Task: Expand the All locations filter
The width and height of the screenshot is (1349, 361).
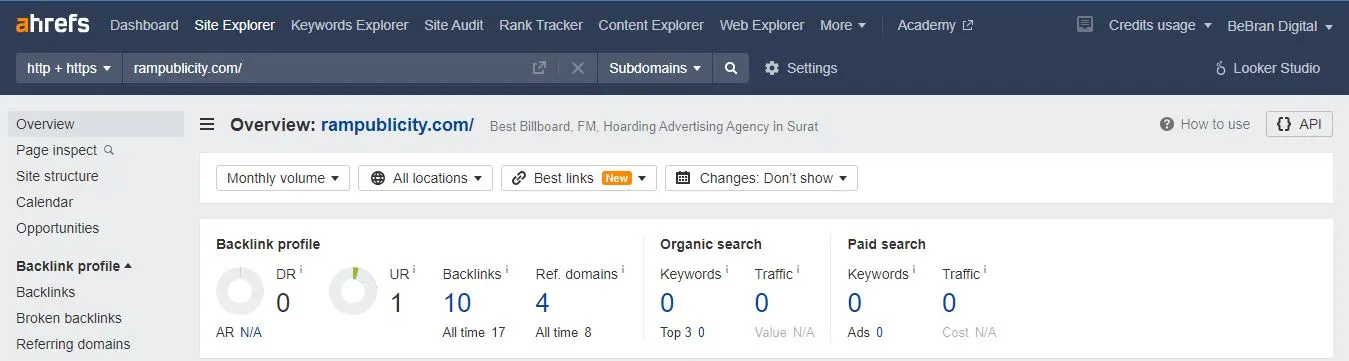Action: coord(425,178)
